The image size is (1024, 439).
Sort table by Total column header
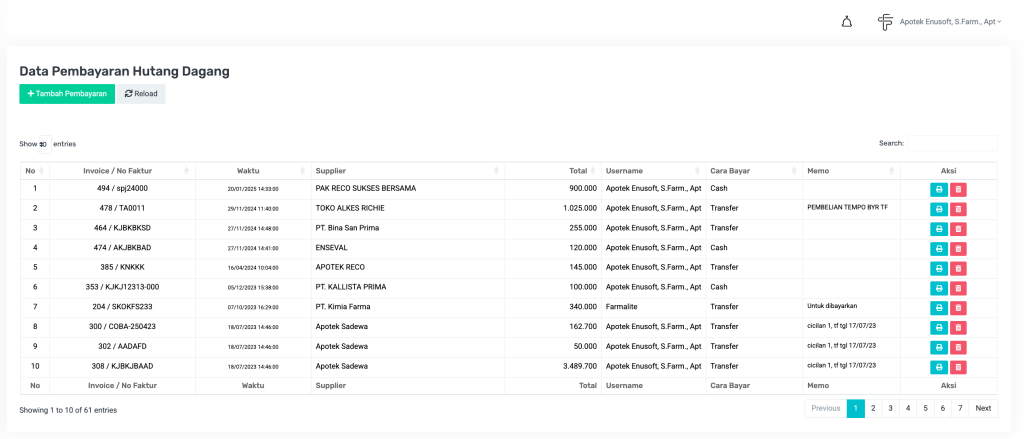(x=551, y=171)
